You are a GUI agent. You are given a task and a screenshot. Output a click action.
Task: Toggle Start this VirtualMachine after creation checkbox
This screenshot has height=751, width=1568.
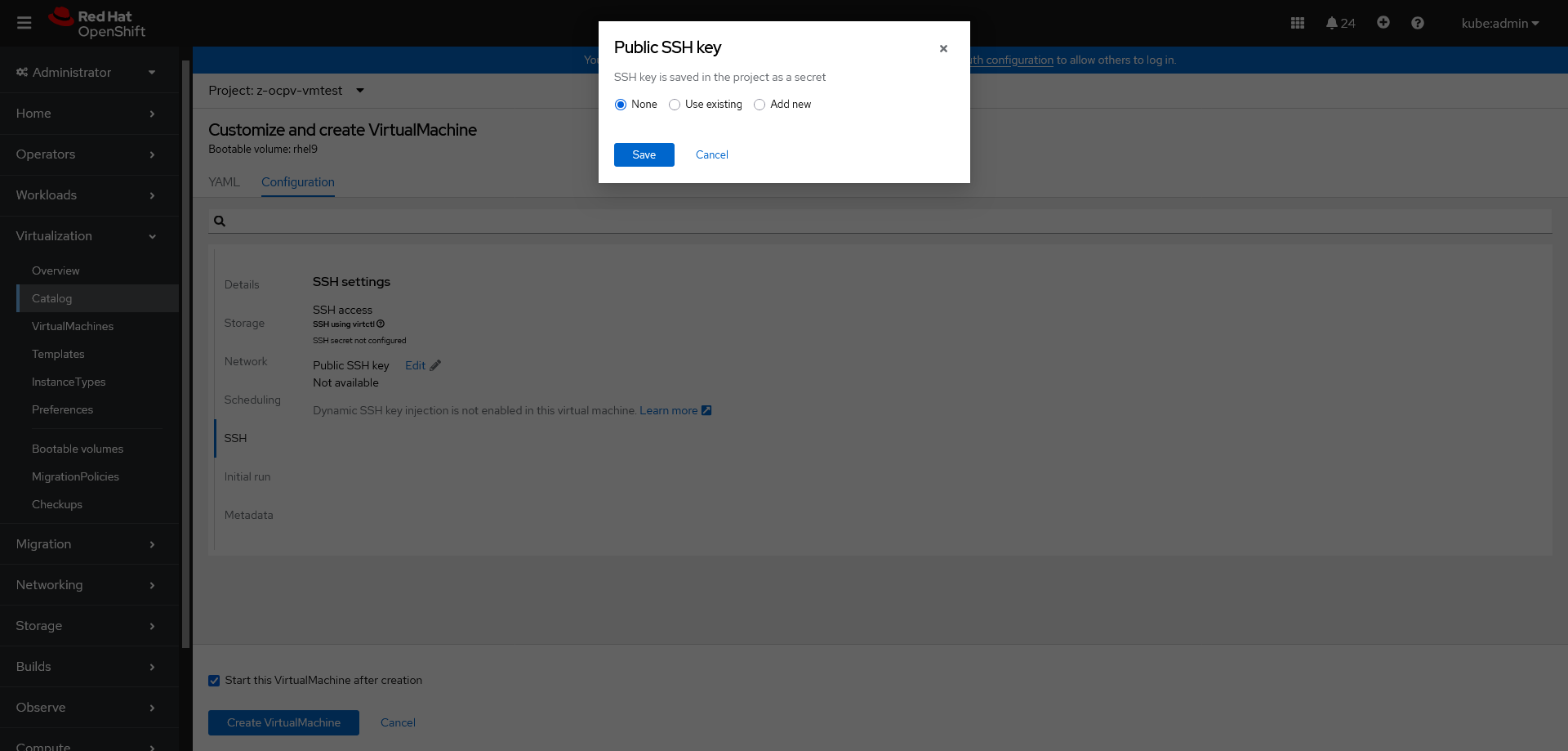[214, 681]
